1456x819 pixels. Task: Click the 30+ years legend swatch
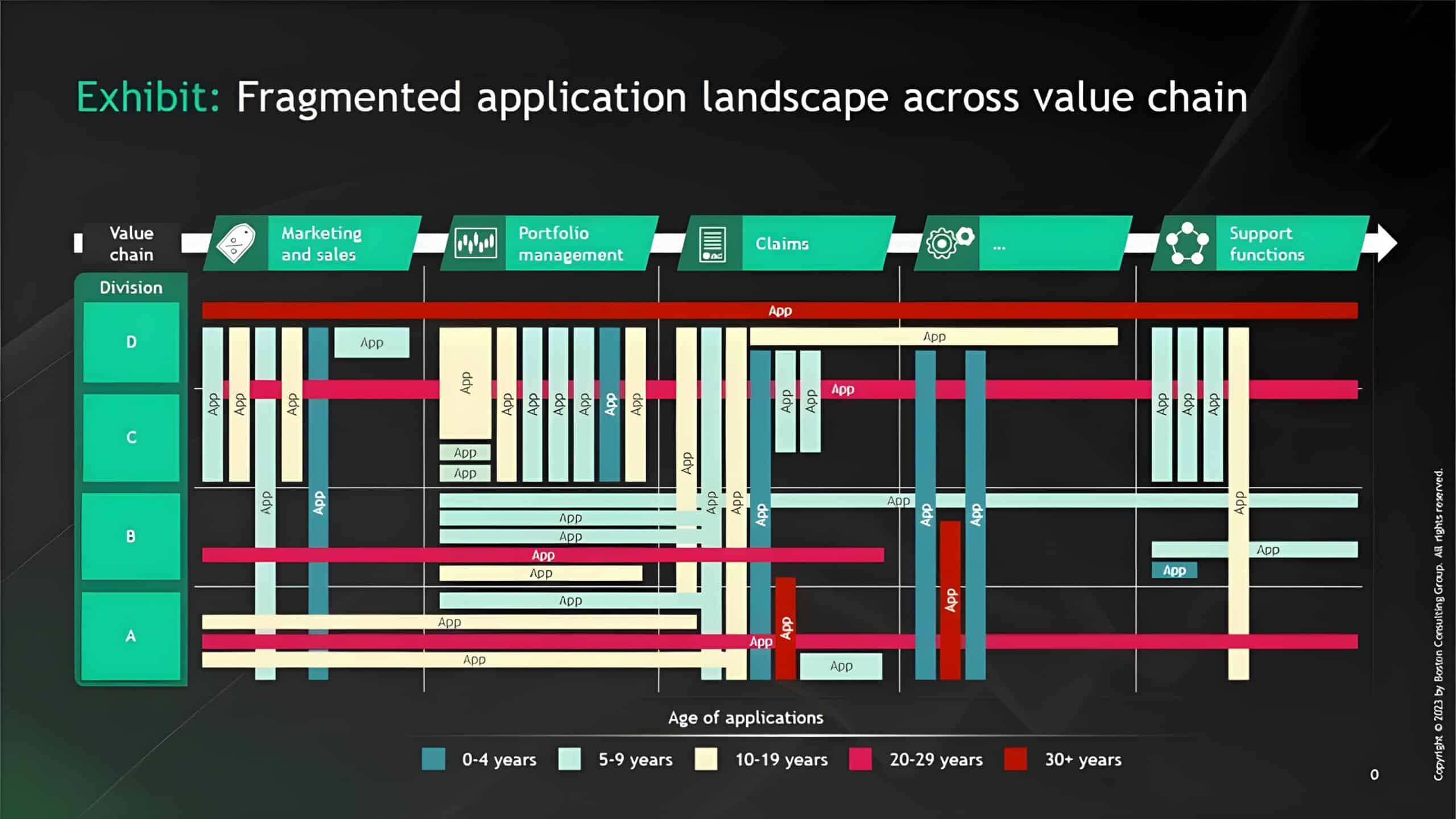tap(1015, 759)
